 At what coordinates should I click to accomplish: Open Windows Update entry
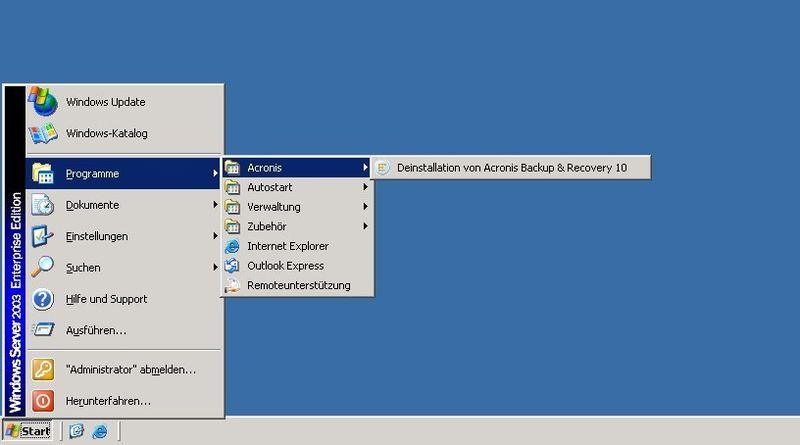(124, 102)
